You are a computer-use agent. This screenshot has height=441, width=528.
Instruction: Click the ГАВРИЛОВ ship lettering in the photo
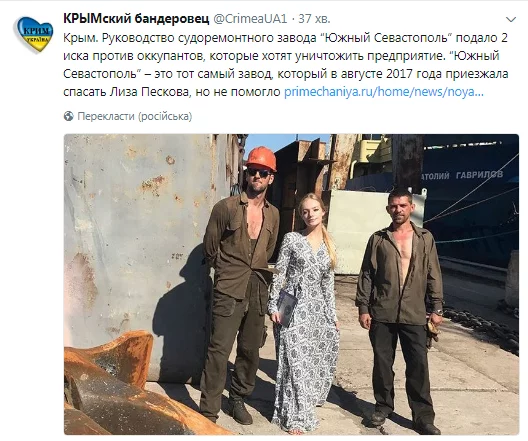click(x=479, y=174)
